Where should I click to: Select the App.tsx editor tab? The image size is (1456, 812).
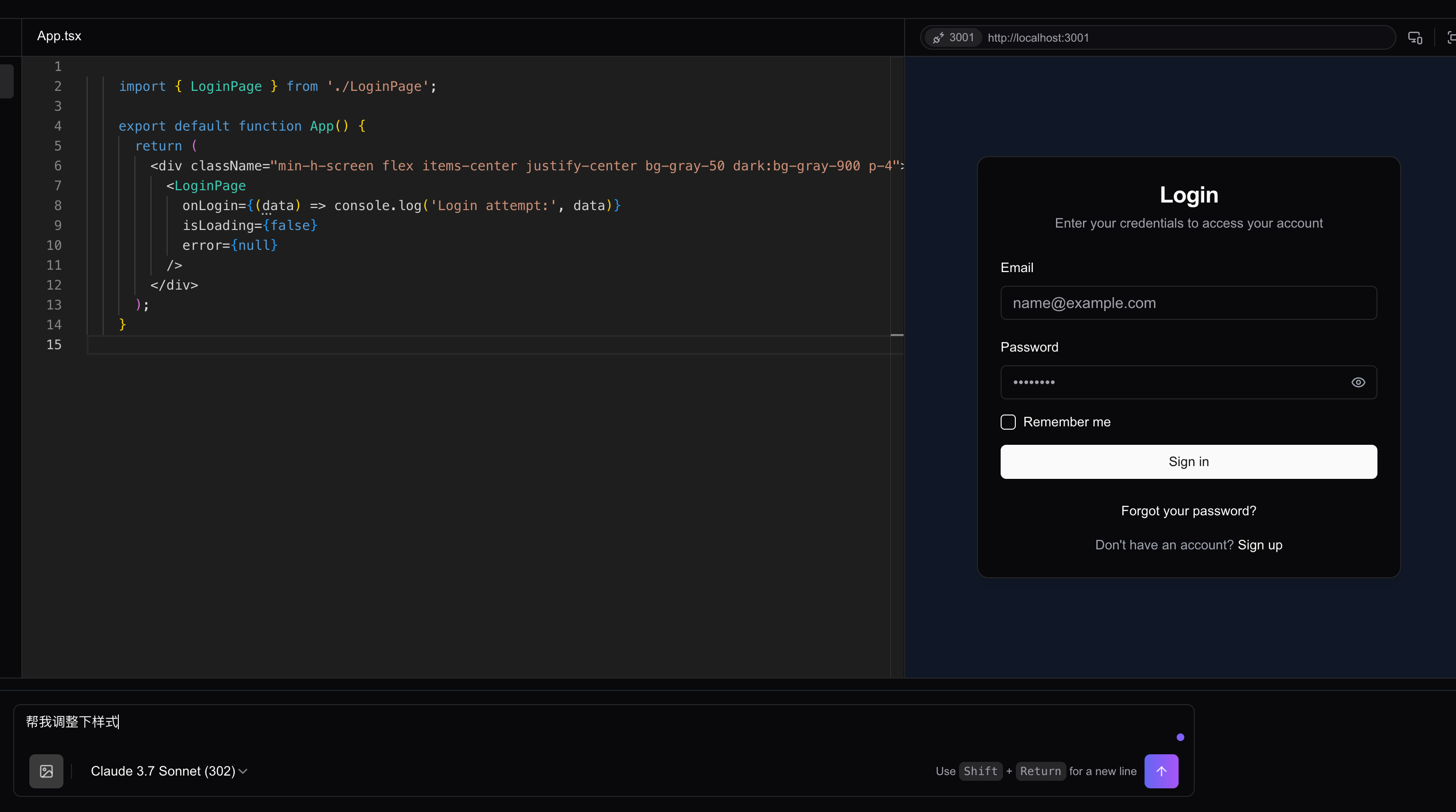click(59, 36)
